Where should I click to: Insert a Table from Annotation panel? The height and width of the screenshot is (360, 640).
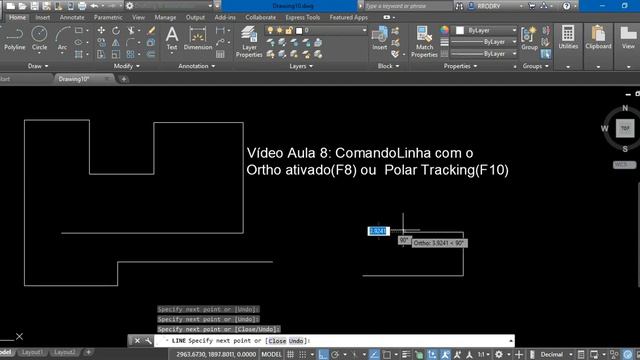coord(220,54)
